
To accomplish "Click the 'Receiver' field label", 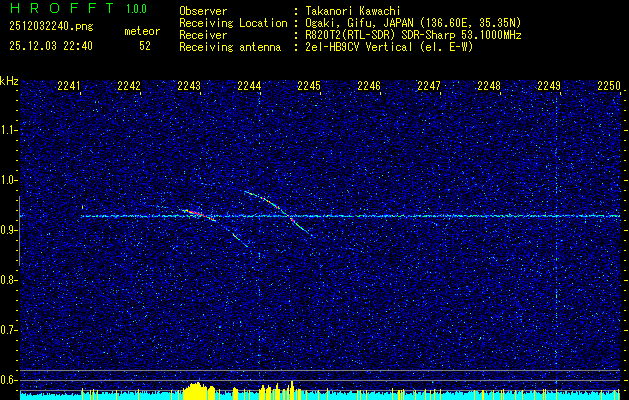I will 203,35.
